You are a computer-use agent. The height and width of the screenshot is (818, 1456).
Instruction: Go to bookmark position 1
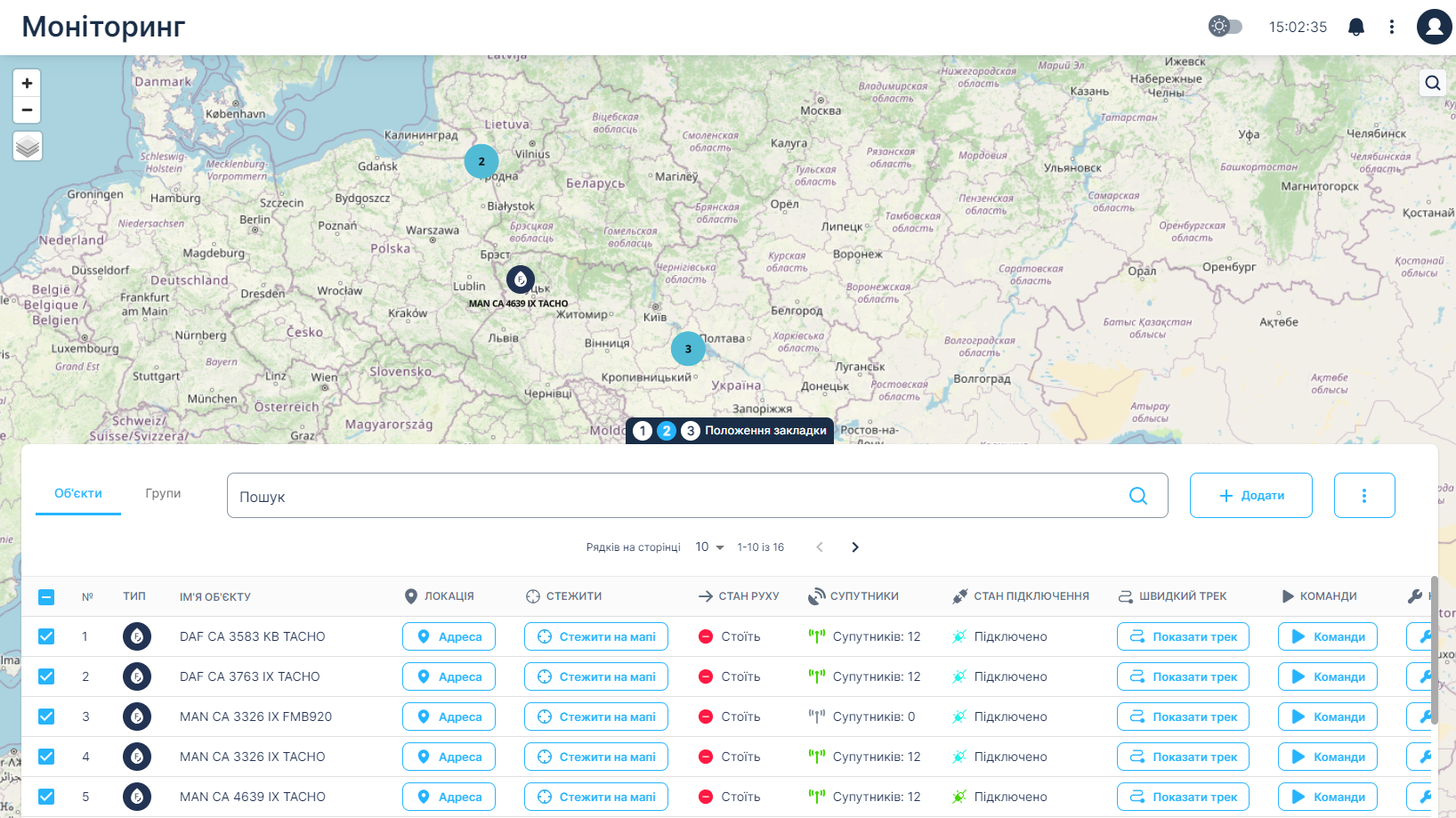coord(643,431)
